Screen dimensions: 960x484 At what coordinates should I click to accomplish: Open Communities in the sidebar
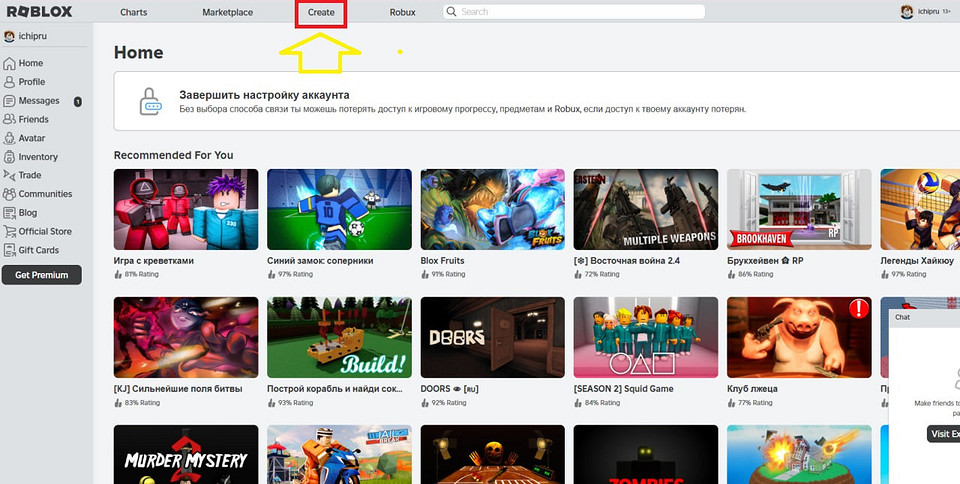pyautogui.click(x=44, y=194)
